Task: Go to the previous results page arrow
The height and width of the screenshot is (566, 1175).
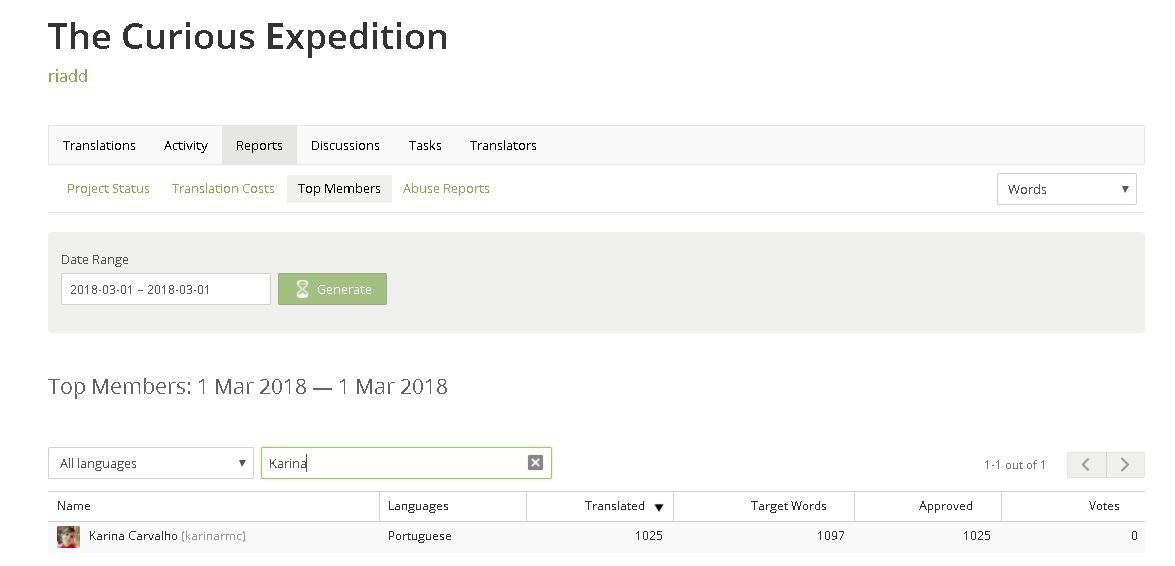Action: (x=1086, y=465)
